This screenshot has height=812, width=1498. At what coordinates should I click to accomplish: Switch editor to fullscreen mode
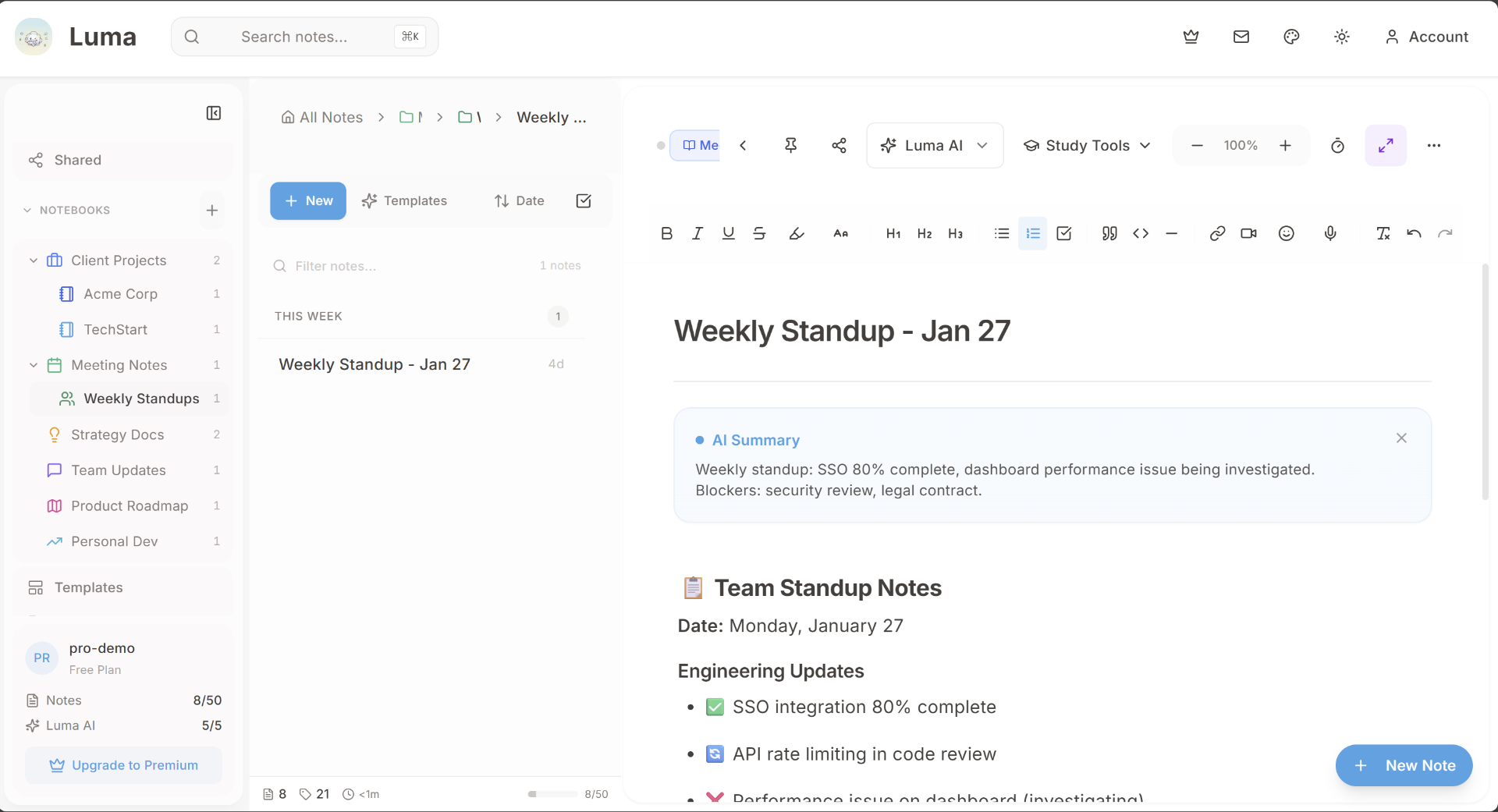coord(1386,145)
